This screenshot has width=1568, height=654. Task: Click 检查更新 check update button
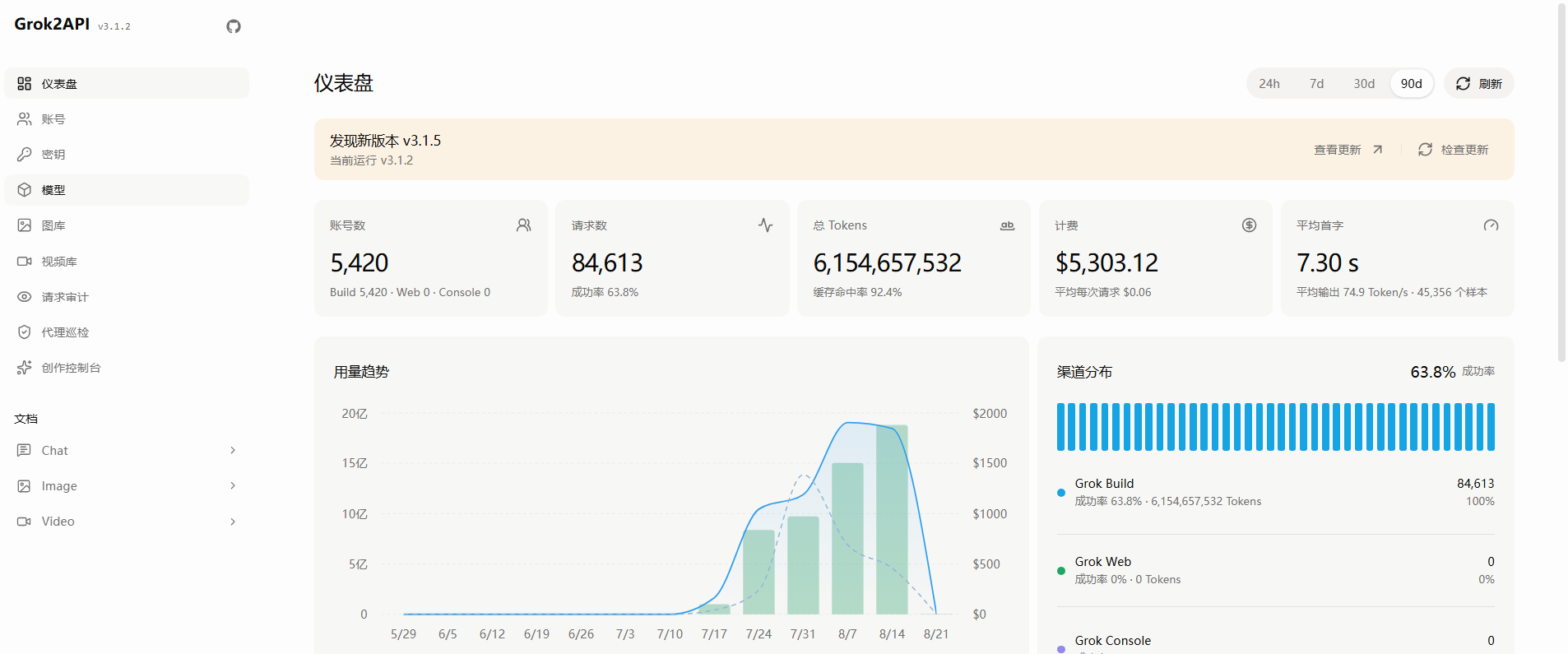[1453, 150]
